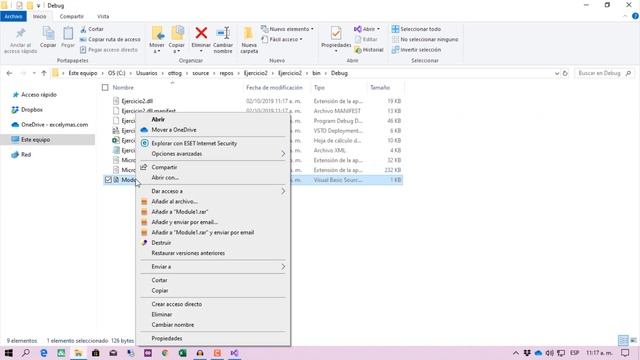Select the Ejercicio2.dll file
The height and width of the screenshot is (360, 640).
137,101
